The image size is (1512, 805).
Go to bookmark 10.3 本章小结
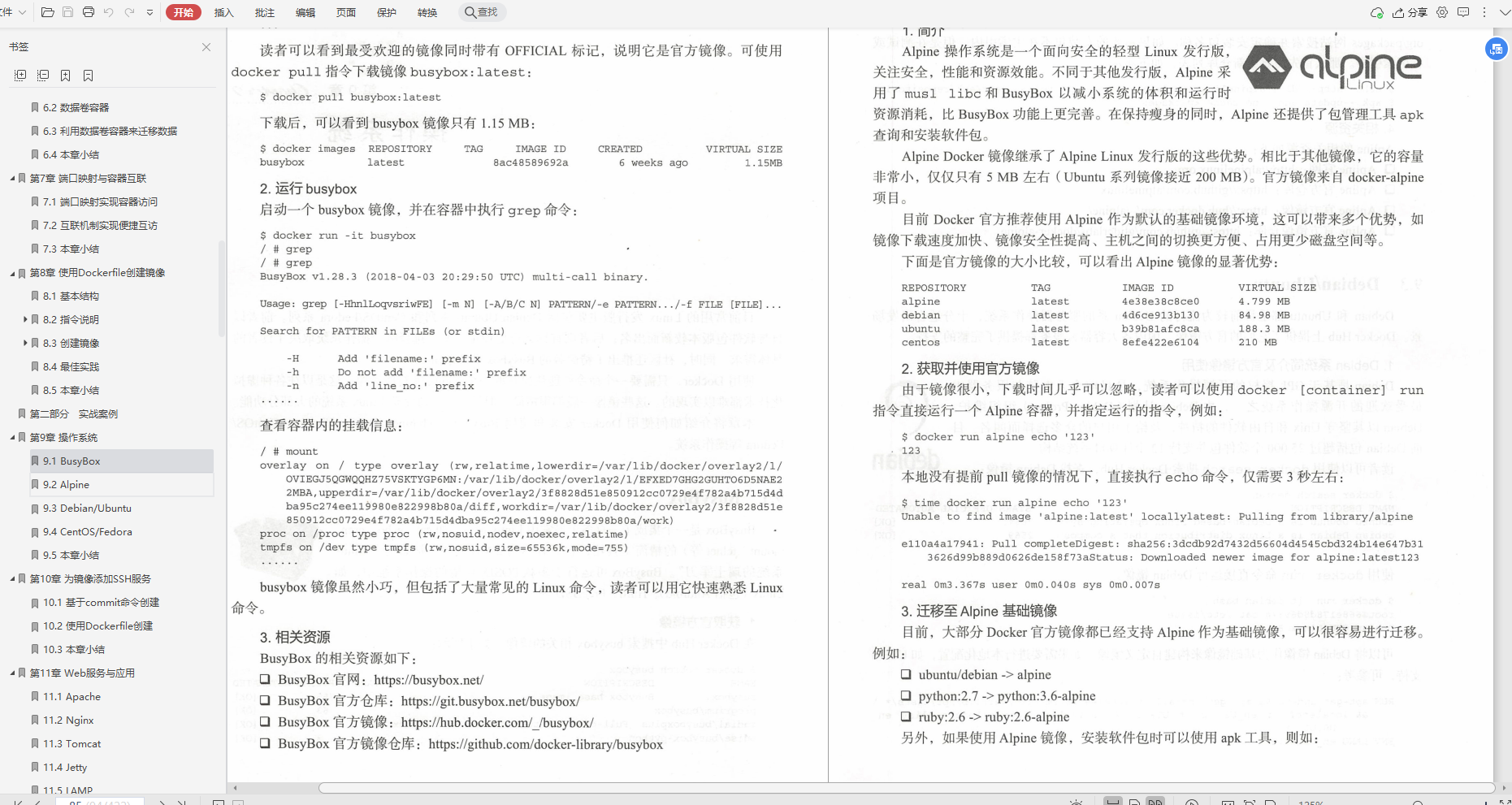pyautogui.click(x=73, y=649)
